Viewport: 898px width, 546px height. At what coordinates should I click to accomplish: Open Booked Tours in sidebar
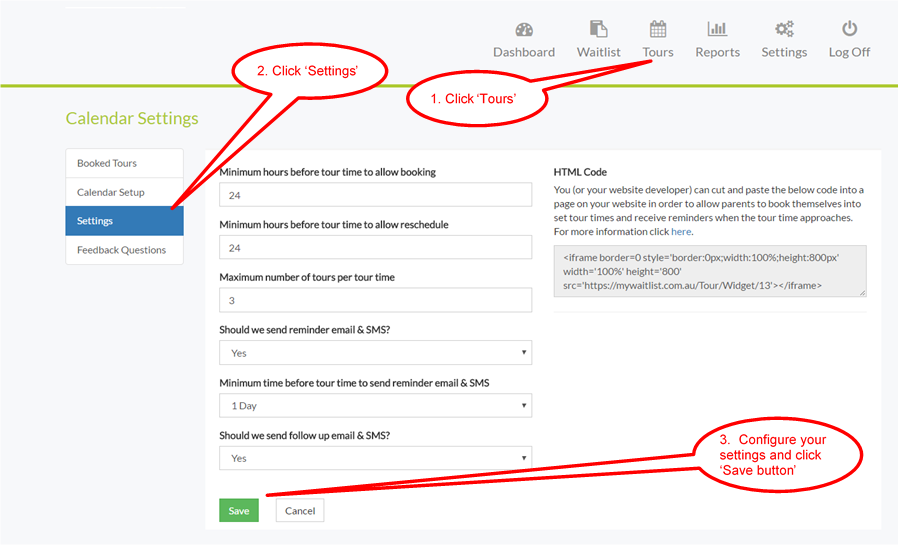coord(124,163)
